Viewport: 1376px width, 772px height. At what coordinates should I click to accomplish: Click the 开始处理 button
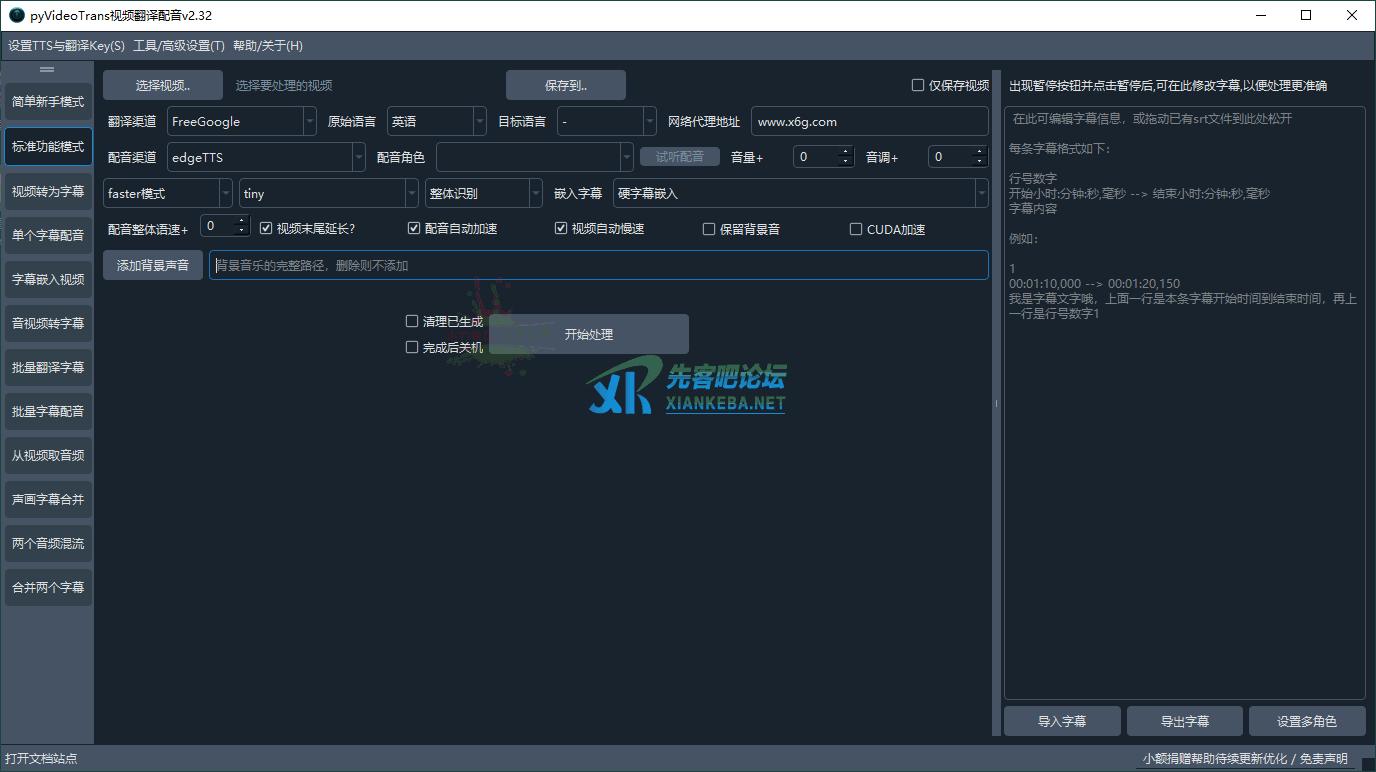tap(588, 335)
